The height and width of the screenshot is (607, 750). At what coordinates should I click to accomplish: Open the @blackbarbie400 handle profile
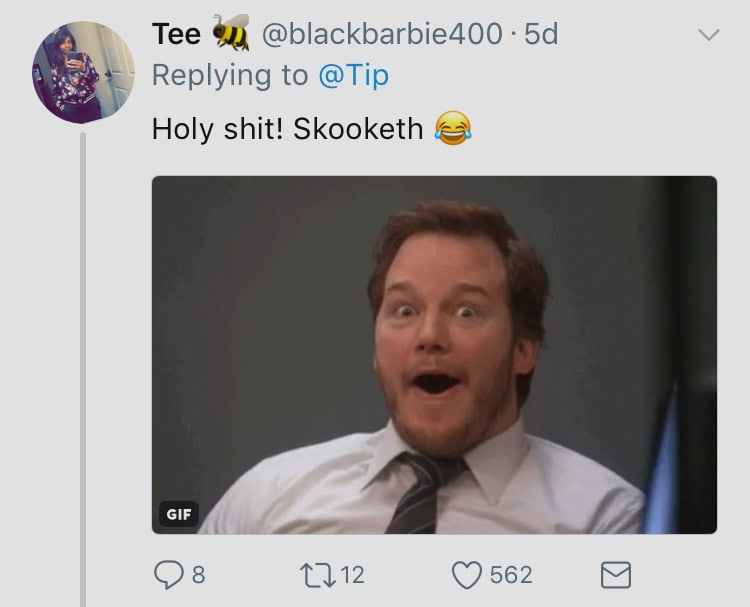click(381, 34)
